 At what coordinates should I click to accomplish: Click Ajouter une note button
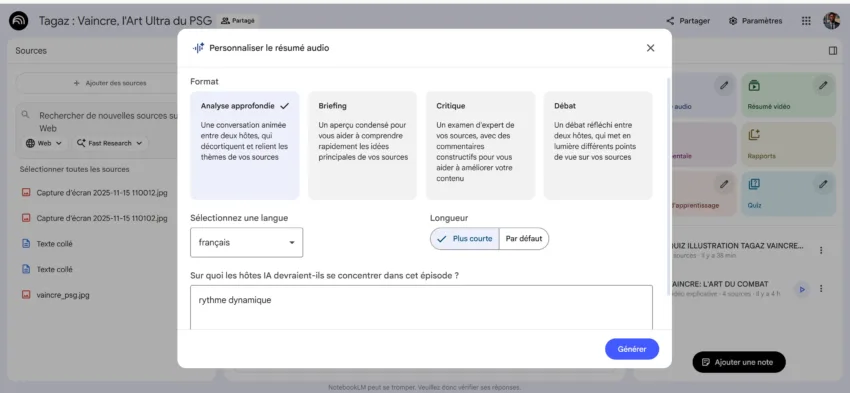click(x=739, y=362)
